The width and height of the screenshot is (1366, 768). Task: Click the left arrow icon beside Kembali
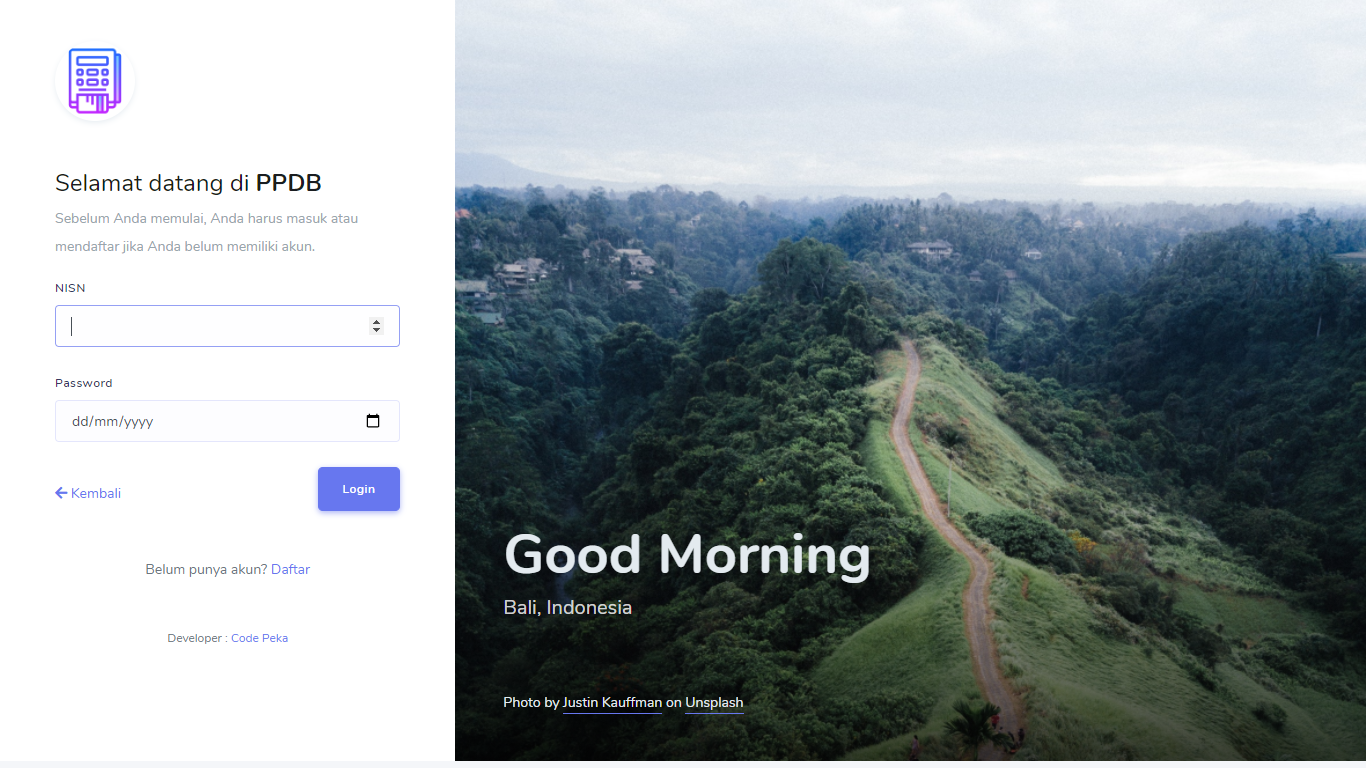61,493
